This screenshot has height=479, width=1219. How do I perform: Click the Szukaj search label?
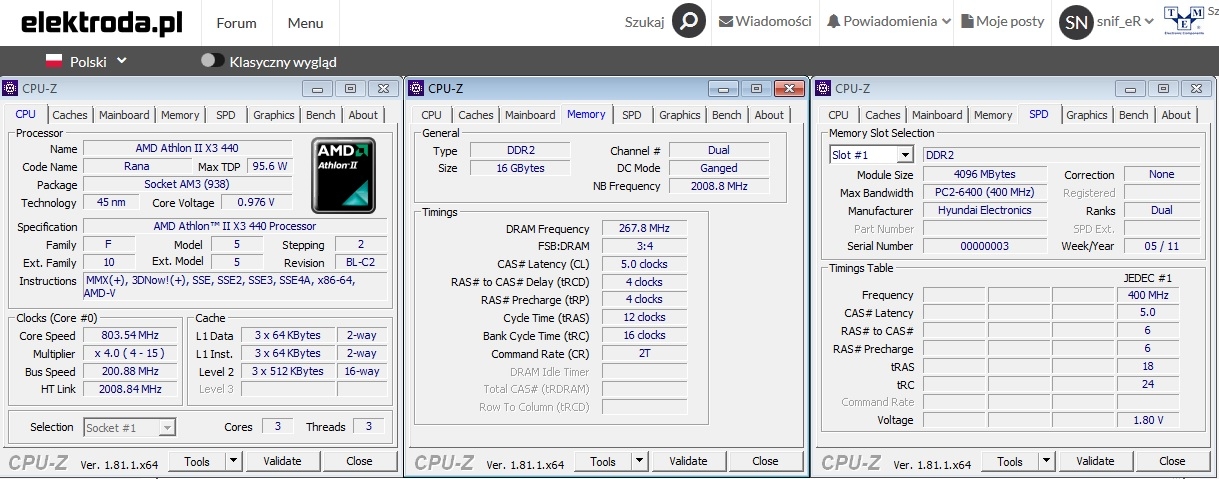point(644,22)
